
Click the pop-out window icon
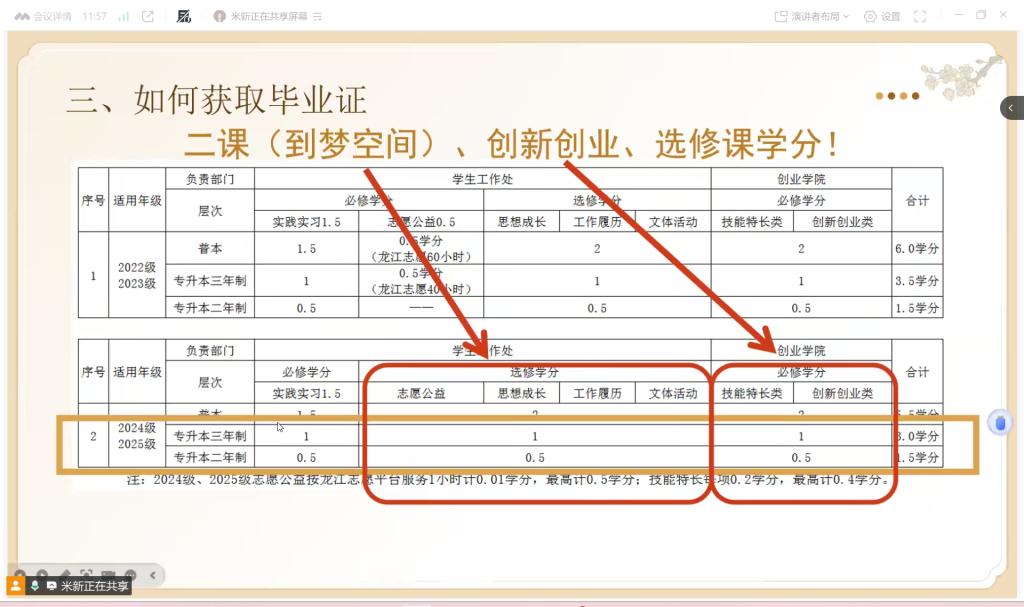tap(148, 16)
